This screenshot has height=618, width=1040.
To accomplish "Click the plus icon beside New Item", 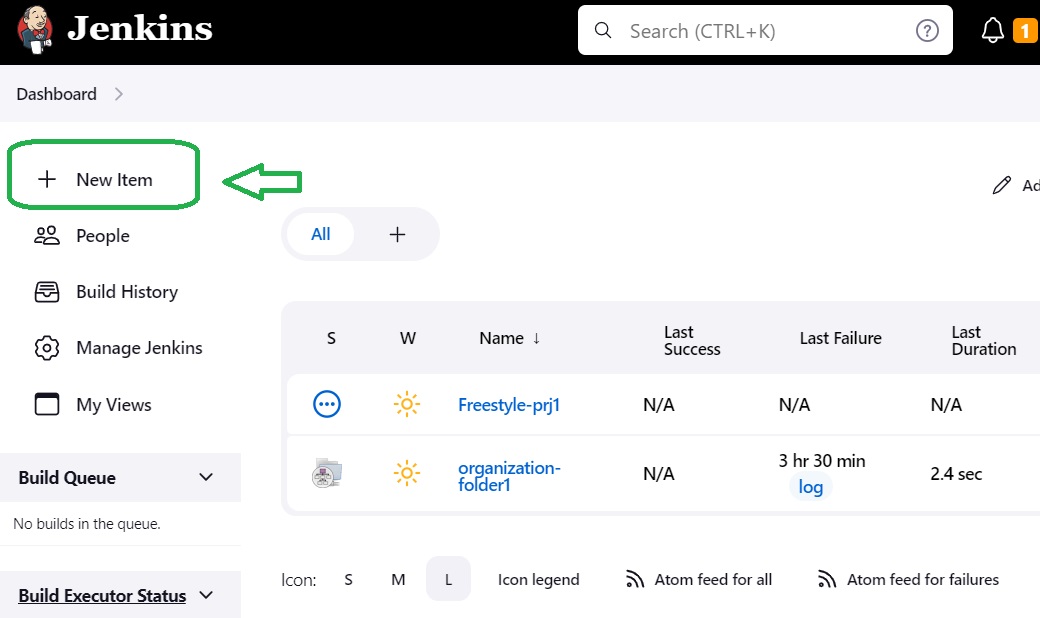I will point(46,179).
